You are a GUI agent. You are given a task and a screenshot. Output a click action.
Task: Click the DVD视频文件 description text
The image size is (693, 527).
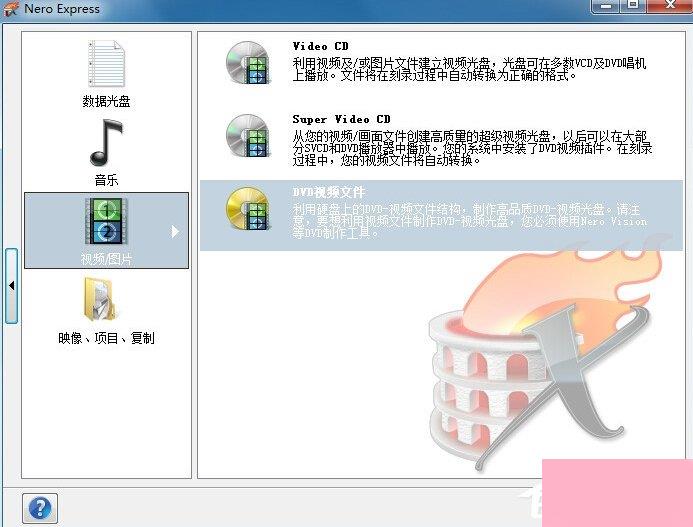tap(469, 221)
